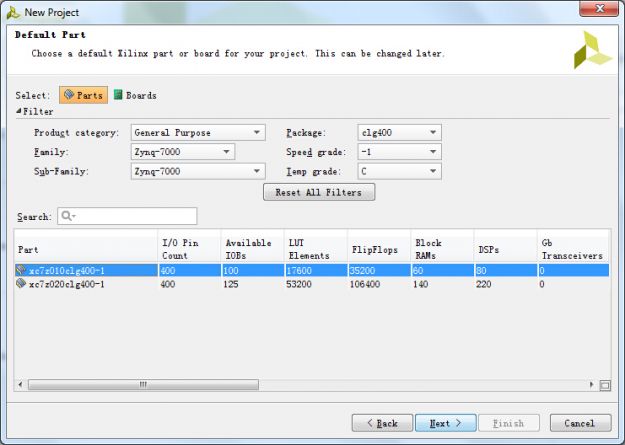Image resolution: width=625 pixels, height=445 pixels.
Task: Click DSPs value 220 cell
Action: 483,284
